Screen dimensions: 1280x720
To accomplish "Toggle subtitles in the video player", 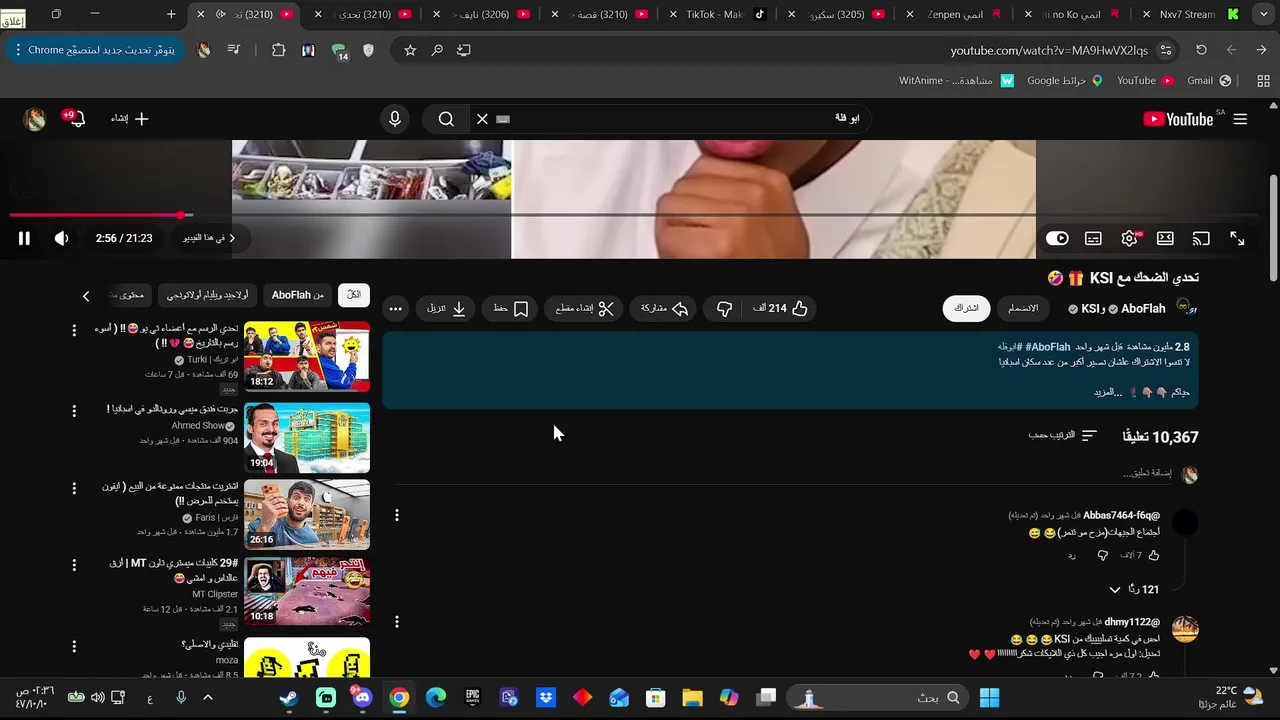I will point(1093,238).
